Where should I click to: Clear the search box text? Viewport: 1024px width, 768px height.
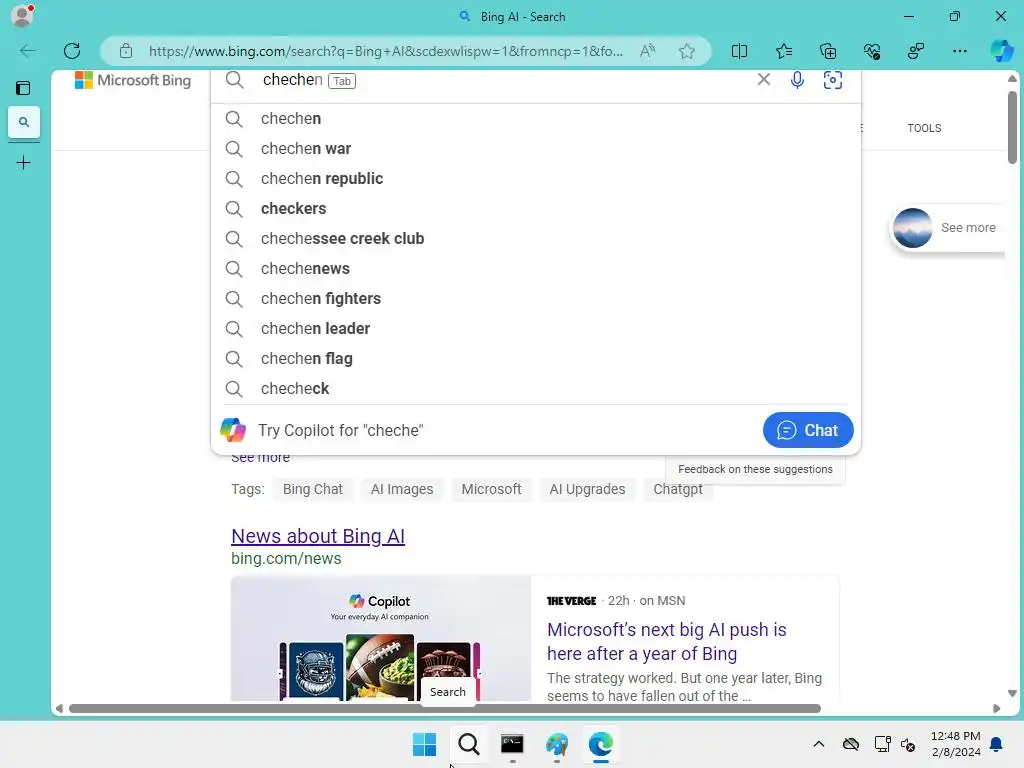coord(763,80)
